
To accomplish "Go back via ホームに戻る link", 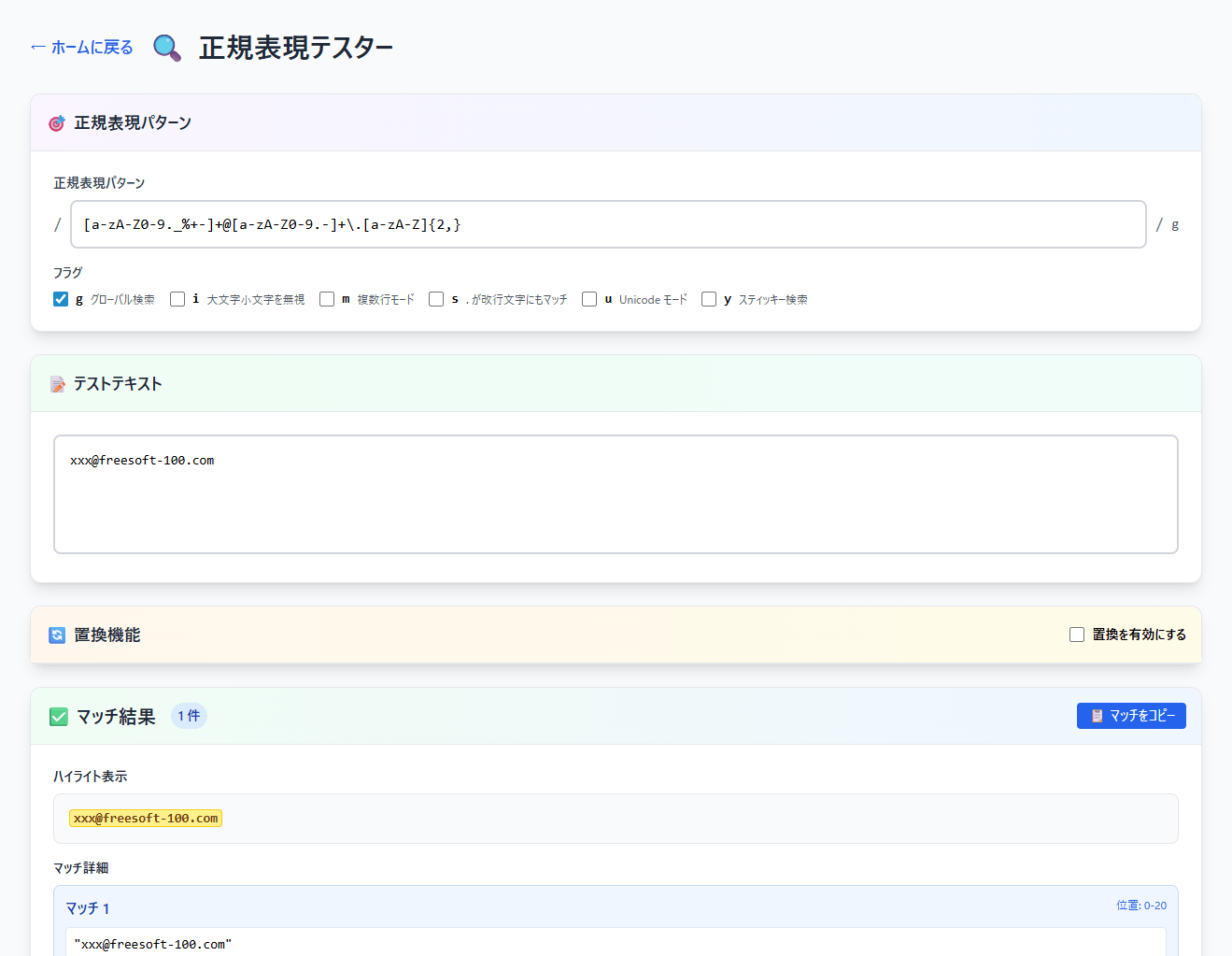I will [x=82, y=48].
